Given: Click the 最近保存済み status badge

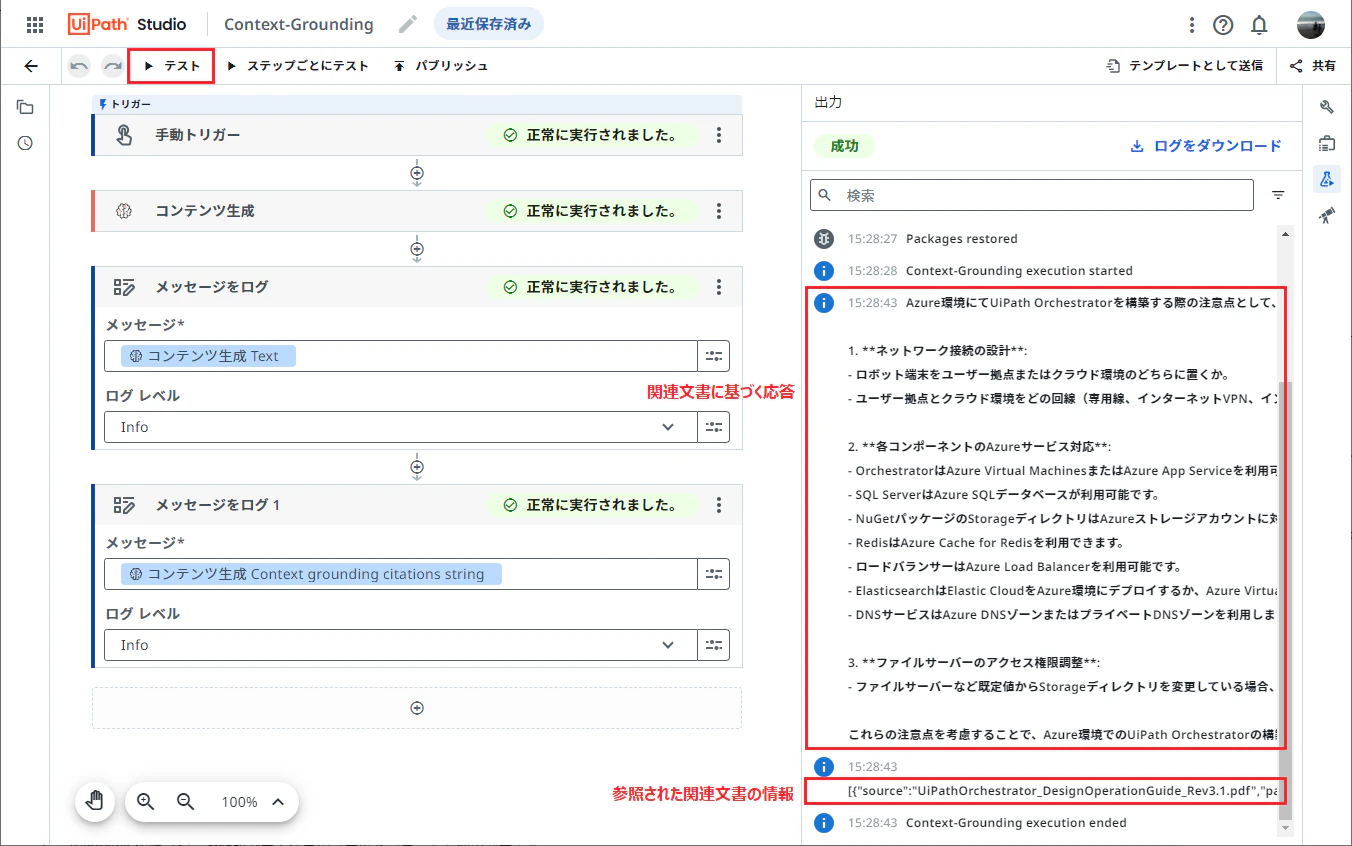Looking at the screenshot, I should point(489,24).
